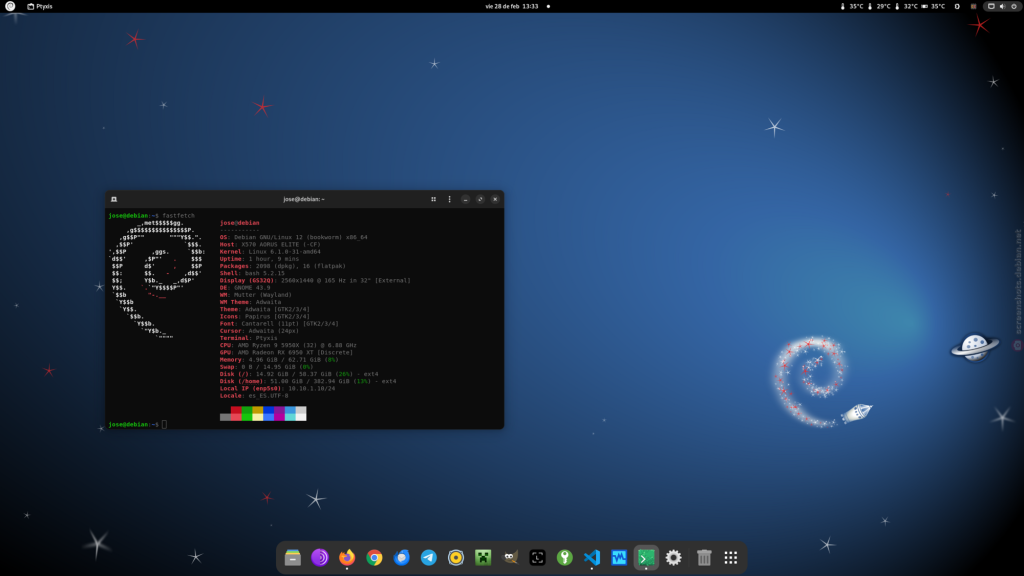Launch Minecraft from the dock
The image size is (1024, 576).
click(483, 558)
